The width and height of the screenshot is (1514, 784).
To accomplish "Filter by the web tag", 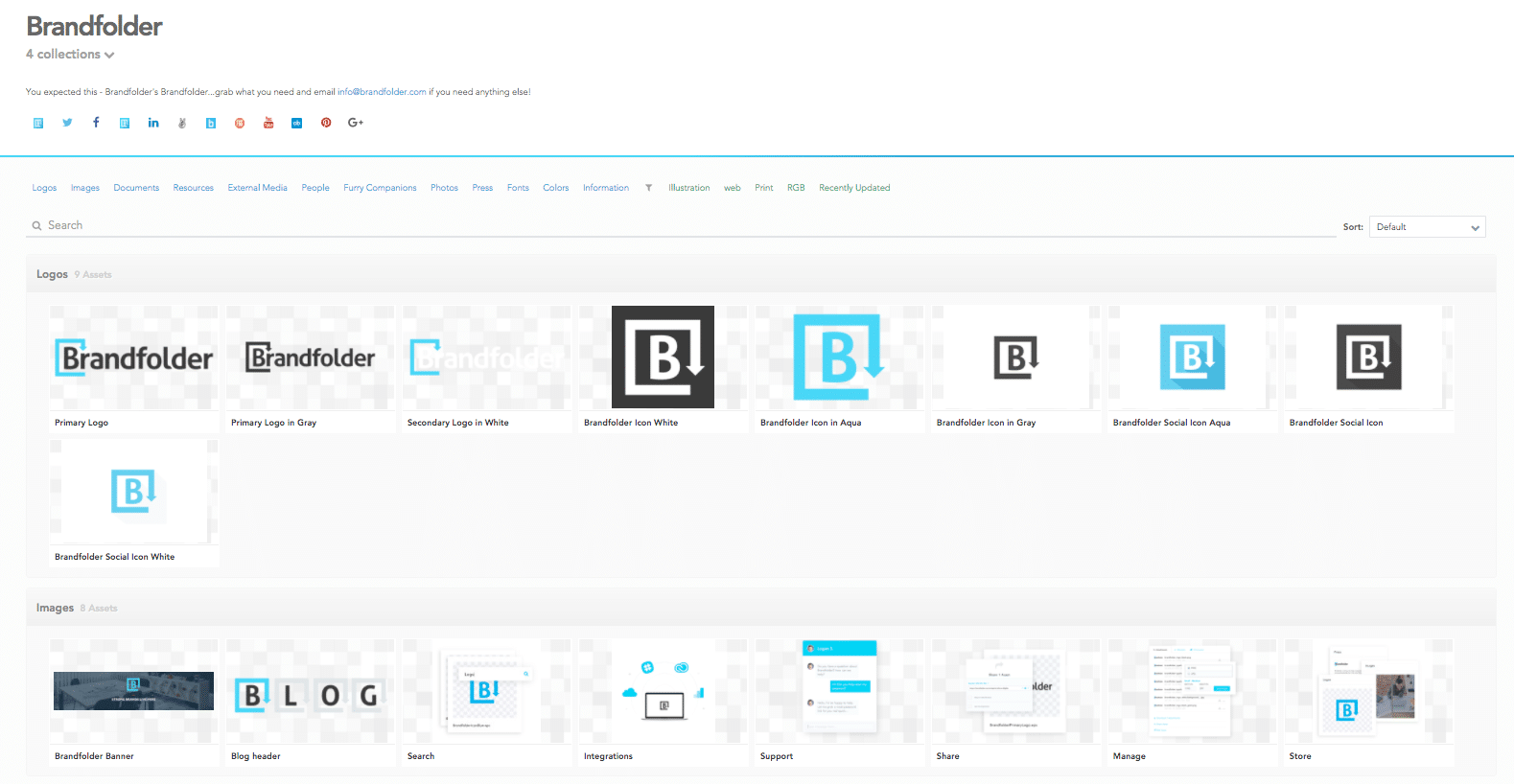I will pyautogui.click(x=733, y=188).
